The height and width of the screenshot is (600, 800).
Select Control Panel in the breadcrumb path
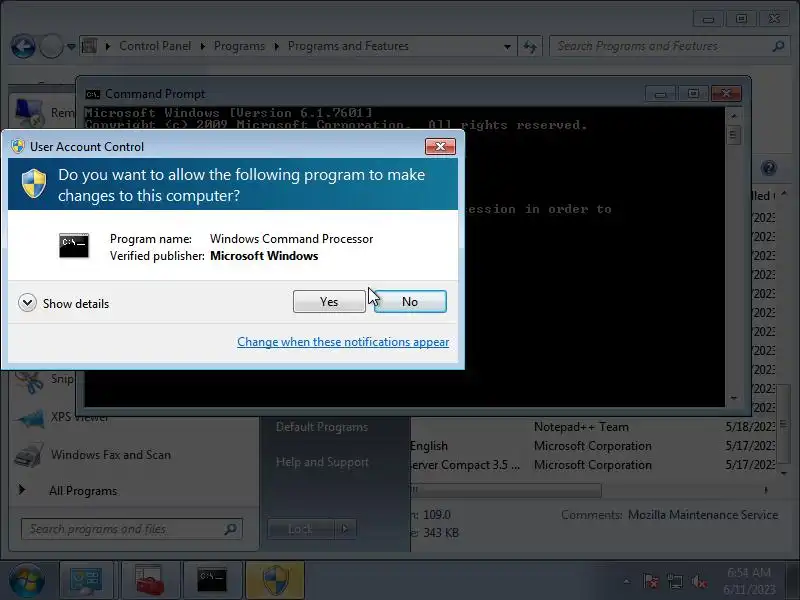[x=155, y=46]
